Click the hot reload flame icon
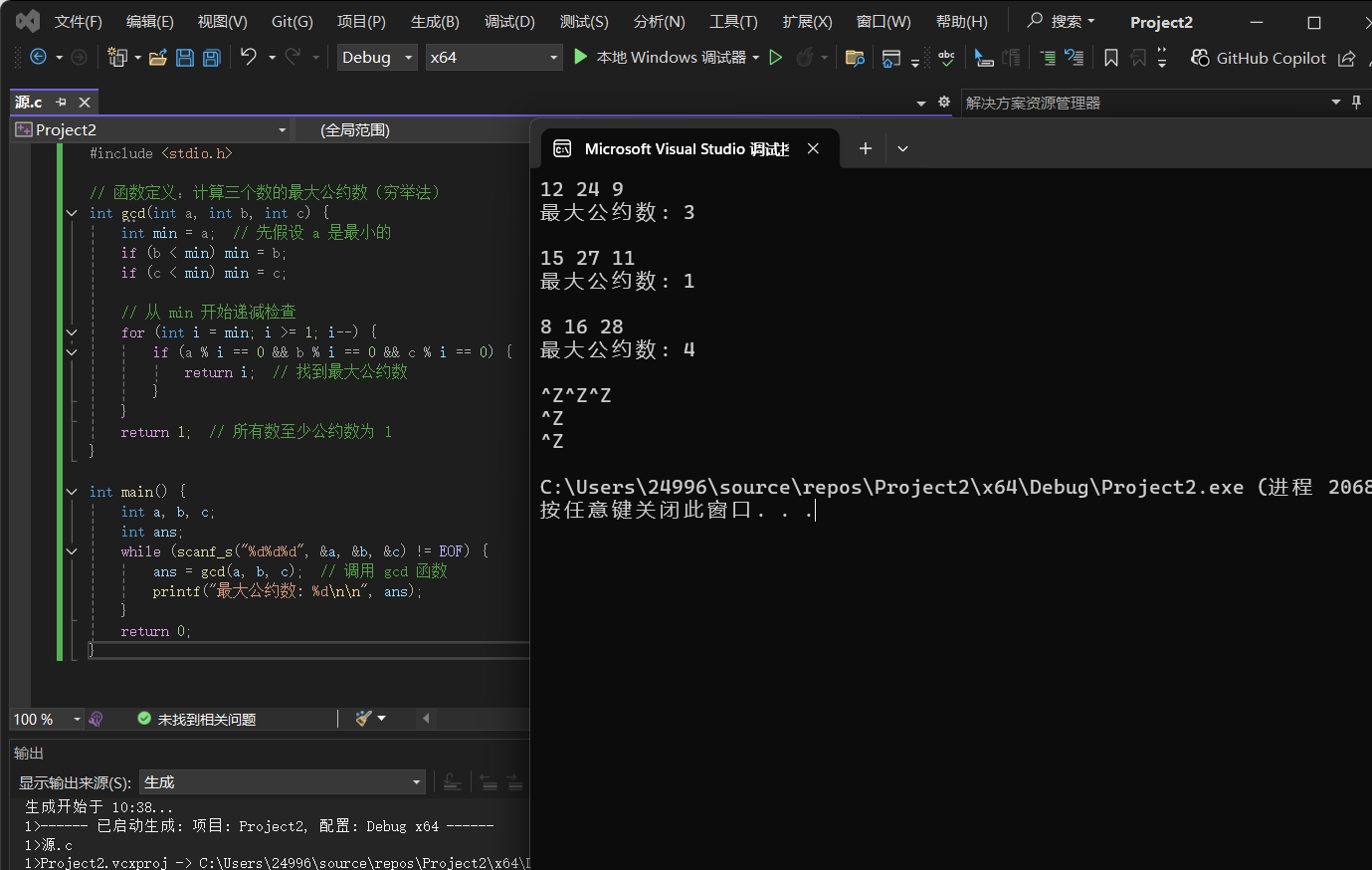This screenshot has width=1372, height=870. pyautogui.click(x=805, y=58)
